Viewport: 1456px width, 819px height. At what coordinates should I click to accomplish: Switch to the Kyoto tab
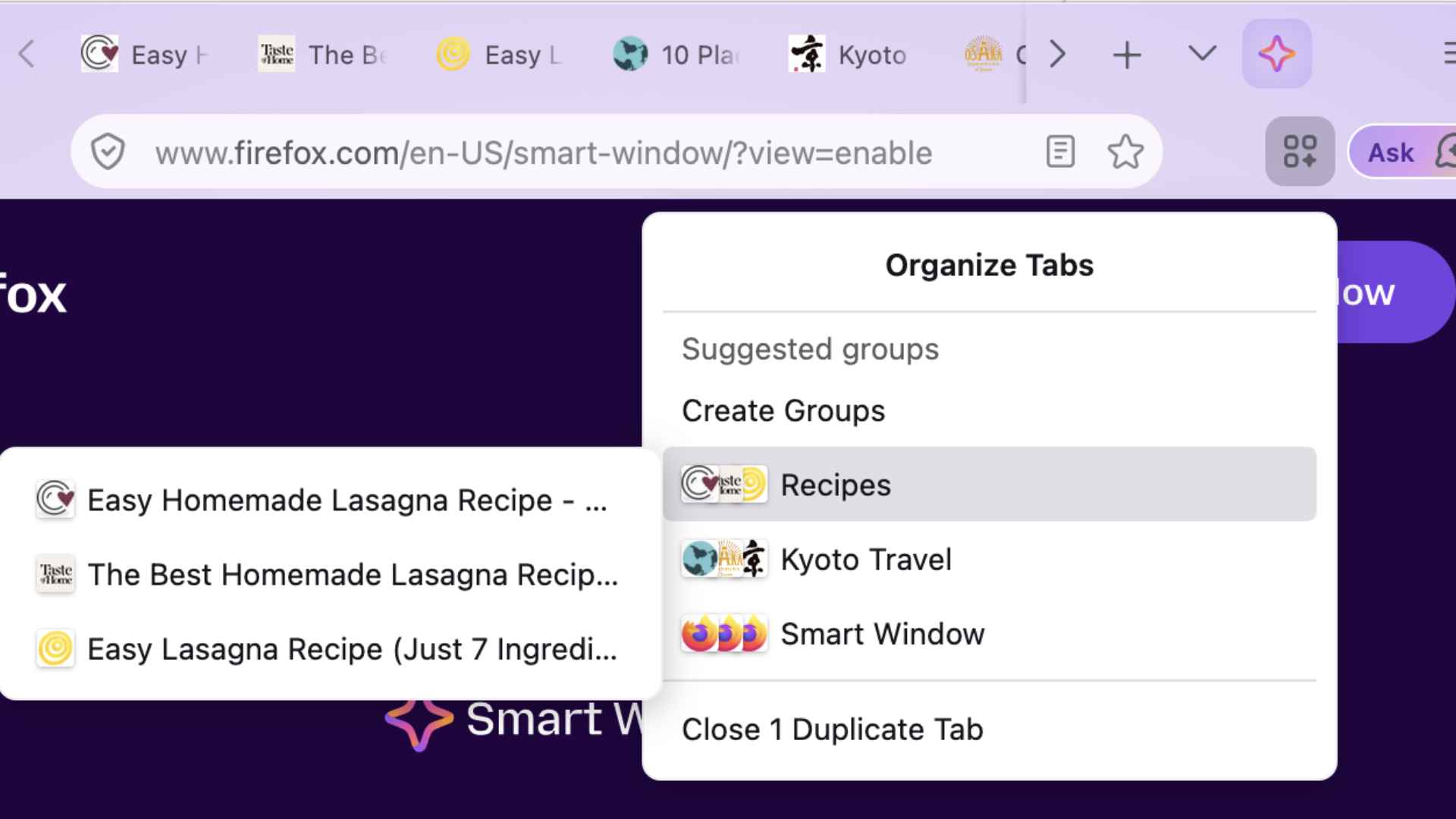click(x=849, y=55)
